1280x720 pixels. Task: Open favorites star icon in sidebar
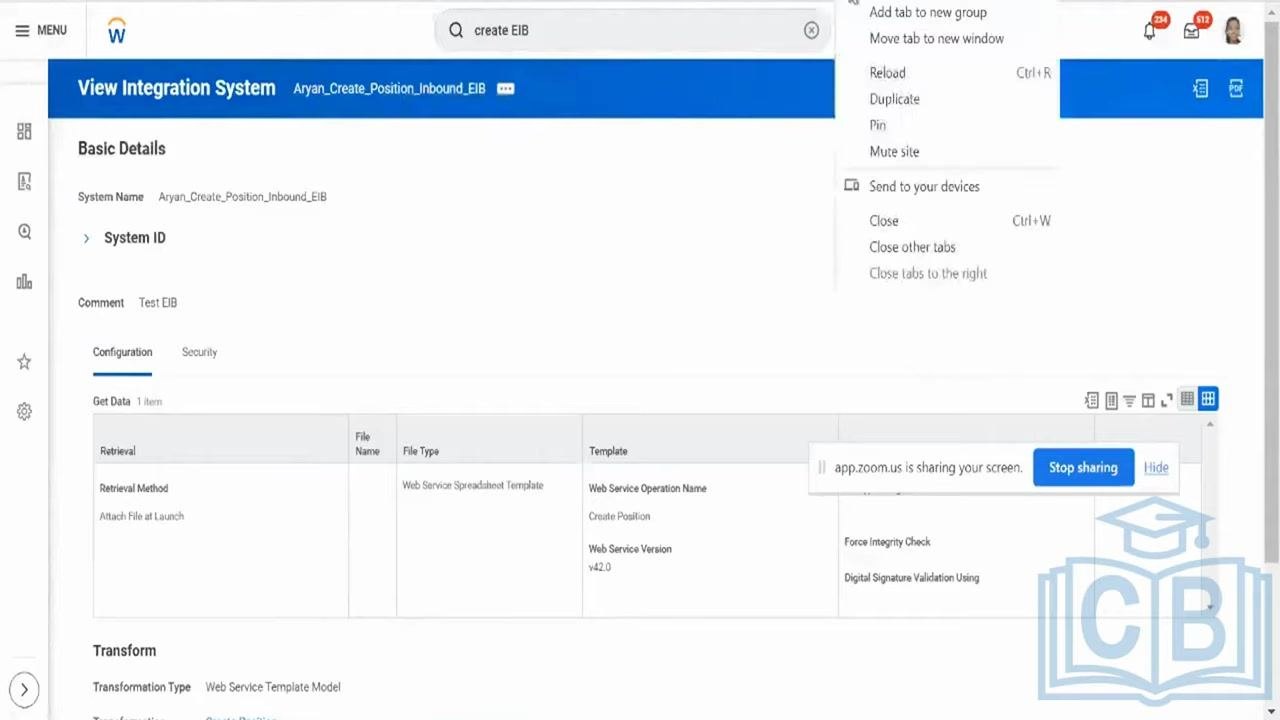(x=24, y=362)
